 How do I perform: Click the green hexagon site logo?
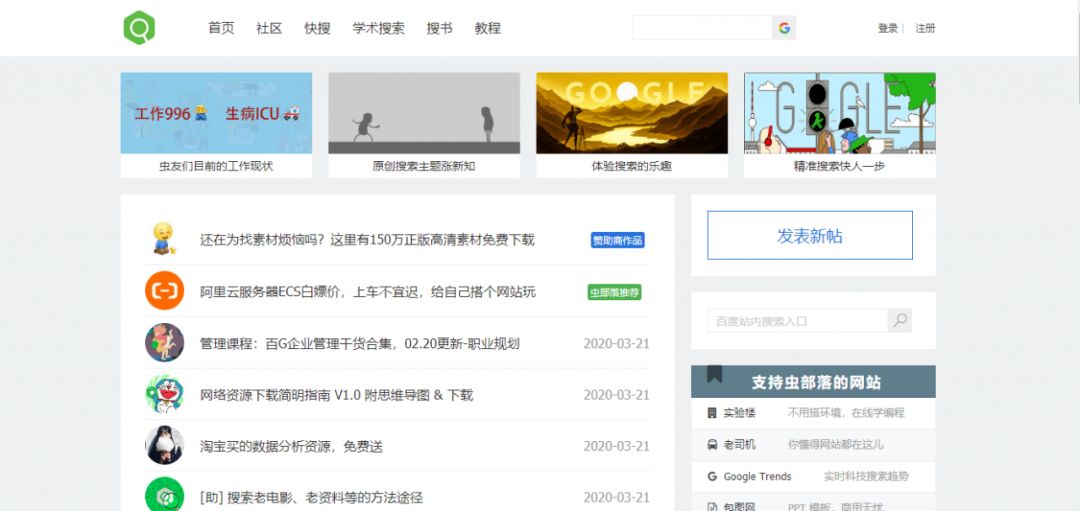point(139,28)
